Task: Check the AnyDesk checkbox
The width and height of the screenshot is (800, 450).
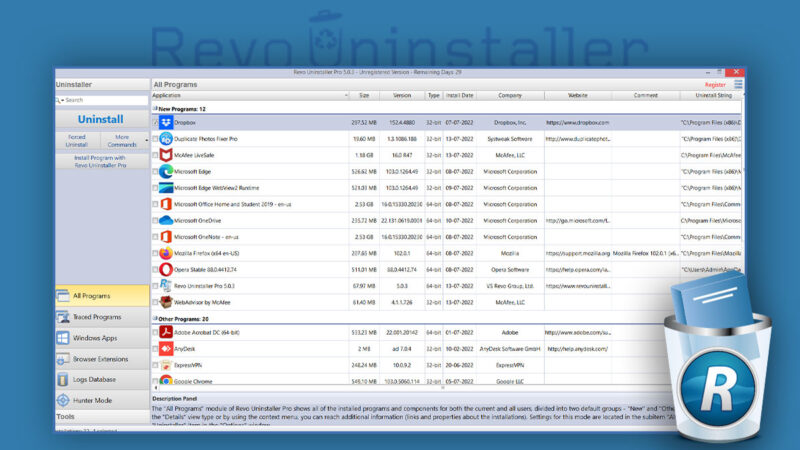Action: point(155,349)
